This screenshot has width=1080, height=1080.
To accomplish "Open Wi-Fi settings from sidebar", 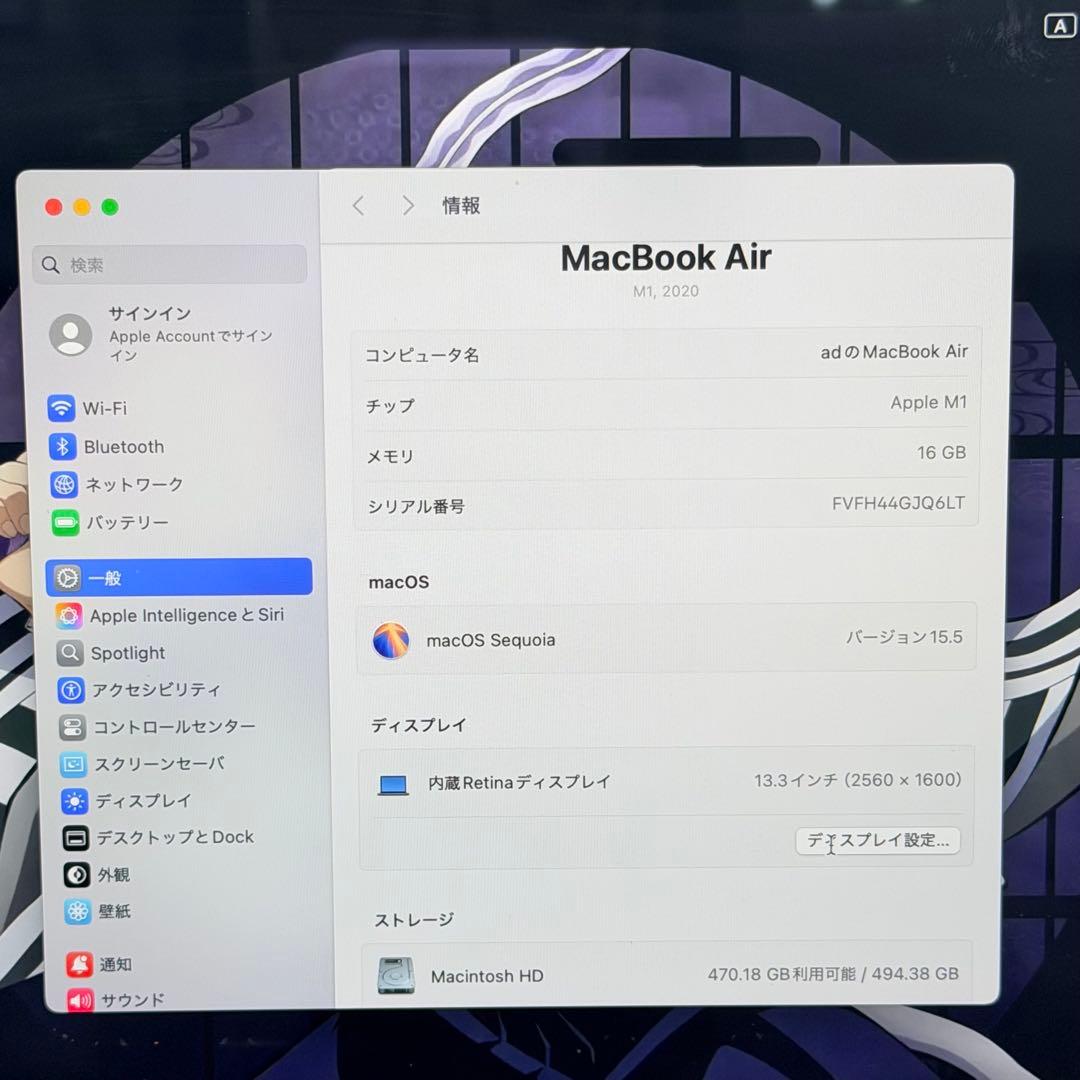I will (103, 408).
